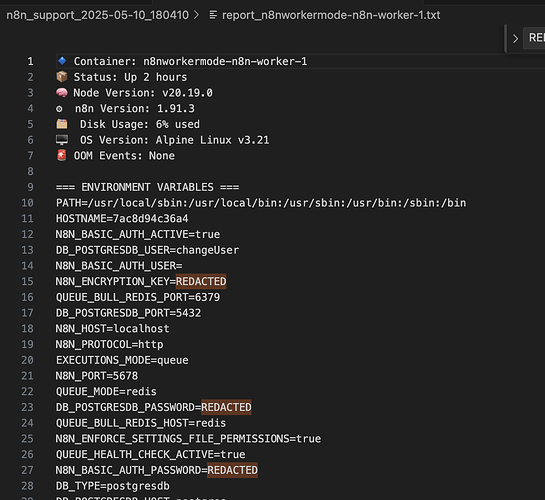Image resolution: width=545 pixels, height=500 pixels.
Task: Click the QUEUE_BULL_REDIS_PORT=6379 line
Action: click(138, 297)
